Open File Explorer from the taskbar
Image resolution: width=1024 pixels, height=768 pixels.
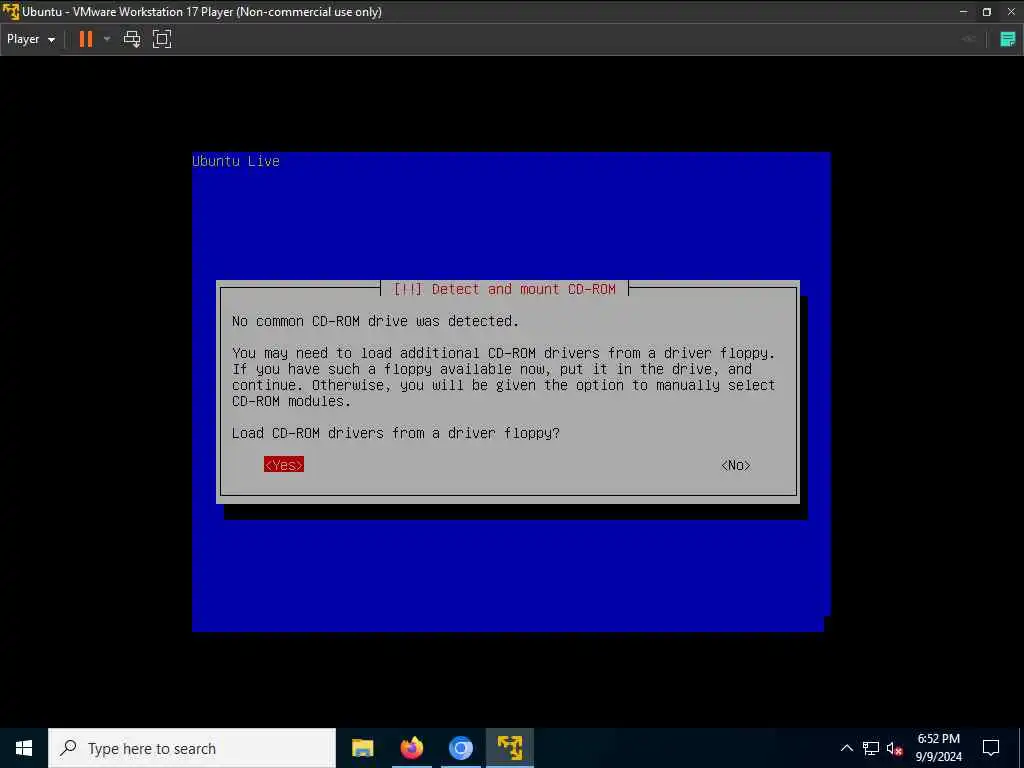point(362,748)
